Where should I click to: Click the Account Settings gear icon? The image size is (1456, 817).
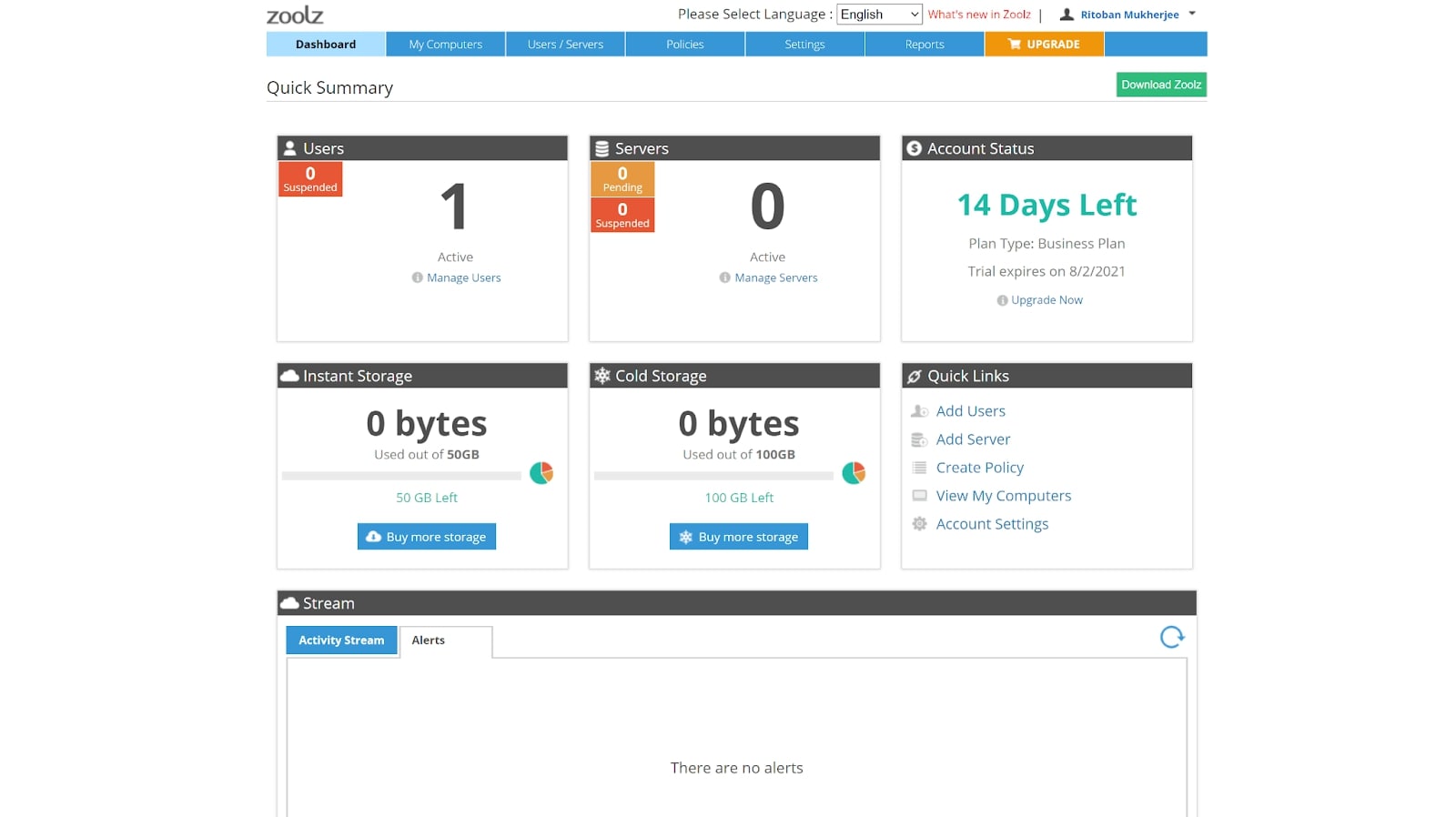coord(919,524)
